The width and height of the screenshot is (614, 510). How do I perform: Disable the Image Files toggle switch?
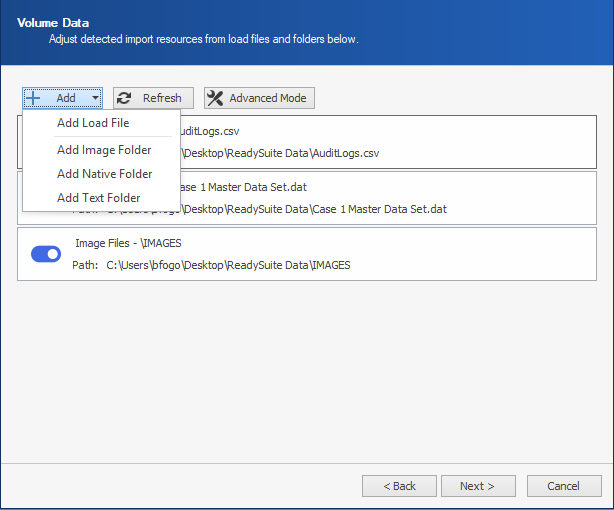pos(46,254)
